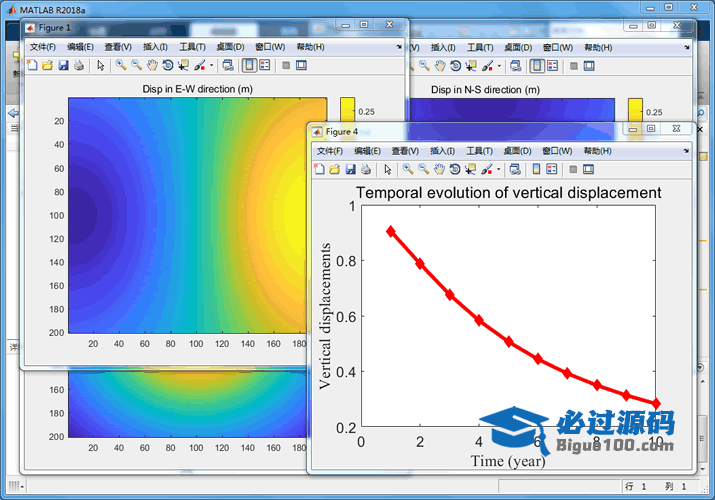
Task: Click title 'Temporal evolution of vertical displacement'
Action: (508, 193)
